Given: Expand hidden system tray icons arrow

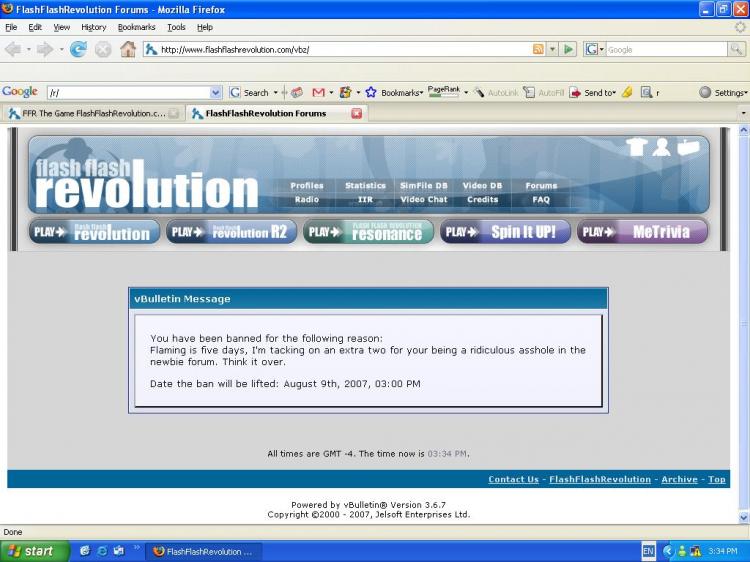Looking at the screenshot, I should coord(668,551).
